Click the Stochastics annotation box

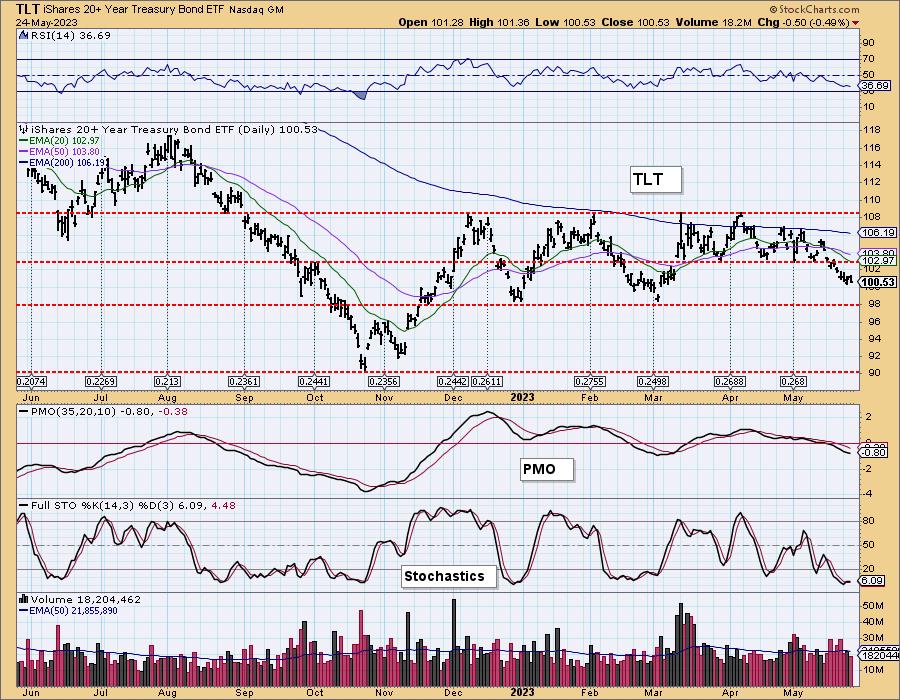click(x=448, y=576)
